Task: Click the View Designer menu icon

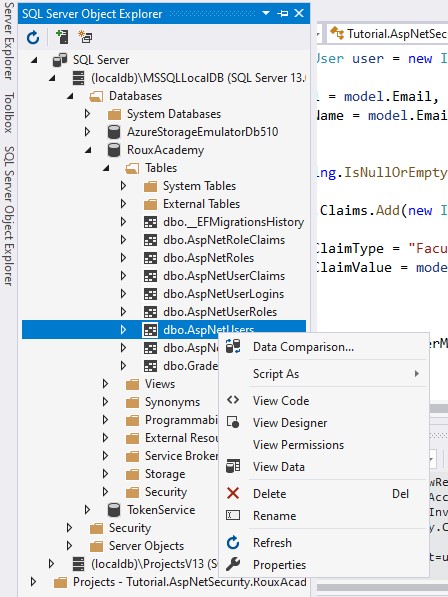Action: click(233, 422)
